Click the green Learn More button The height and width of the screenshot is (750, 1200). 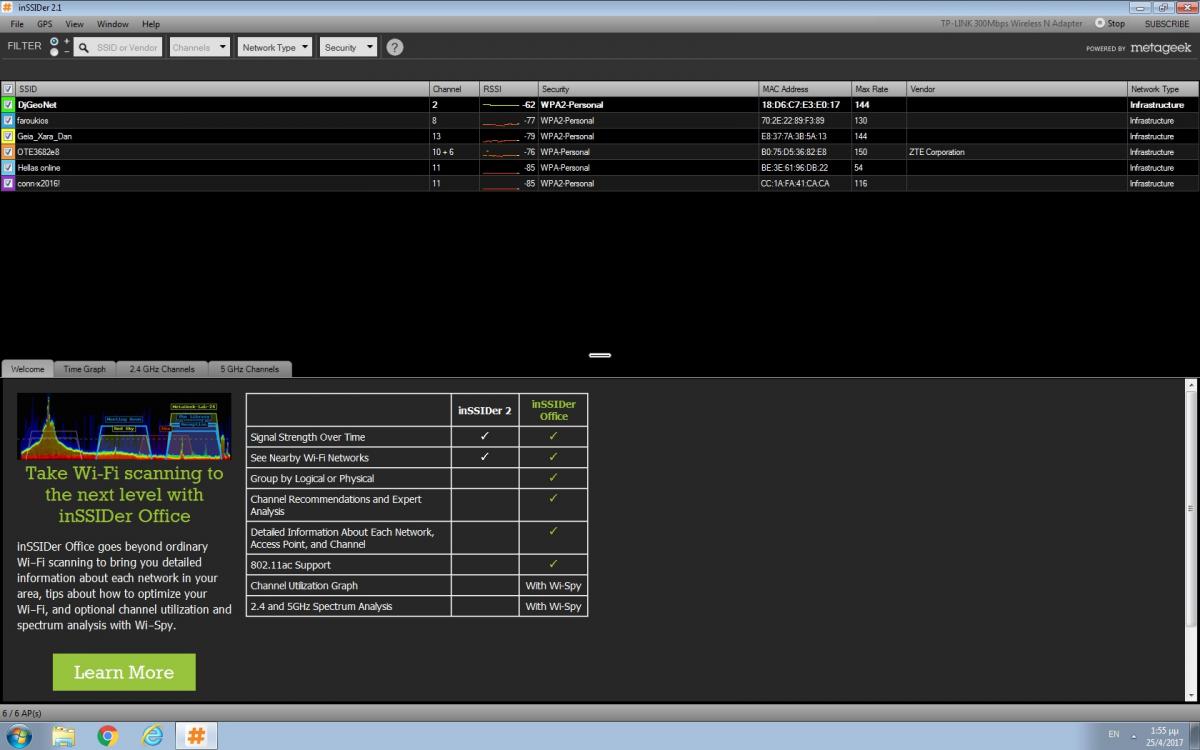(124, 672)
